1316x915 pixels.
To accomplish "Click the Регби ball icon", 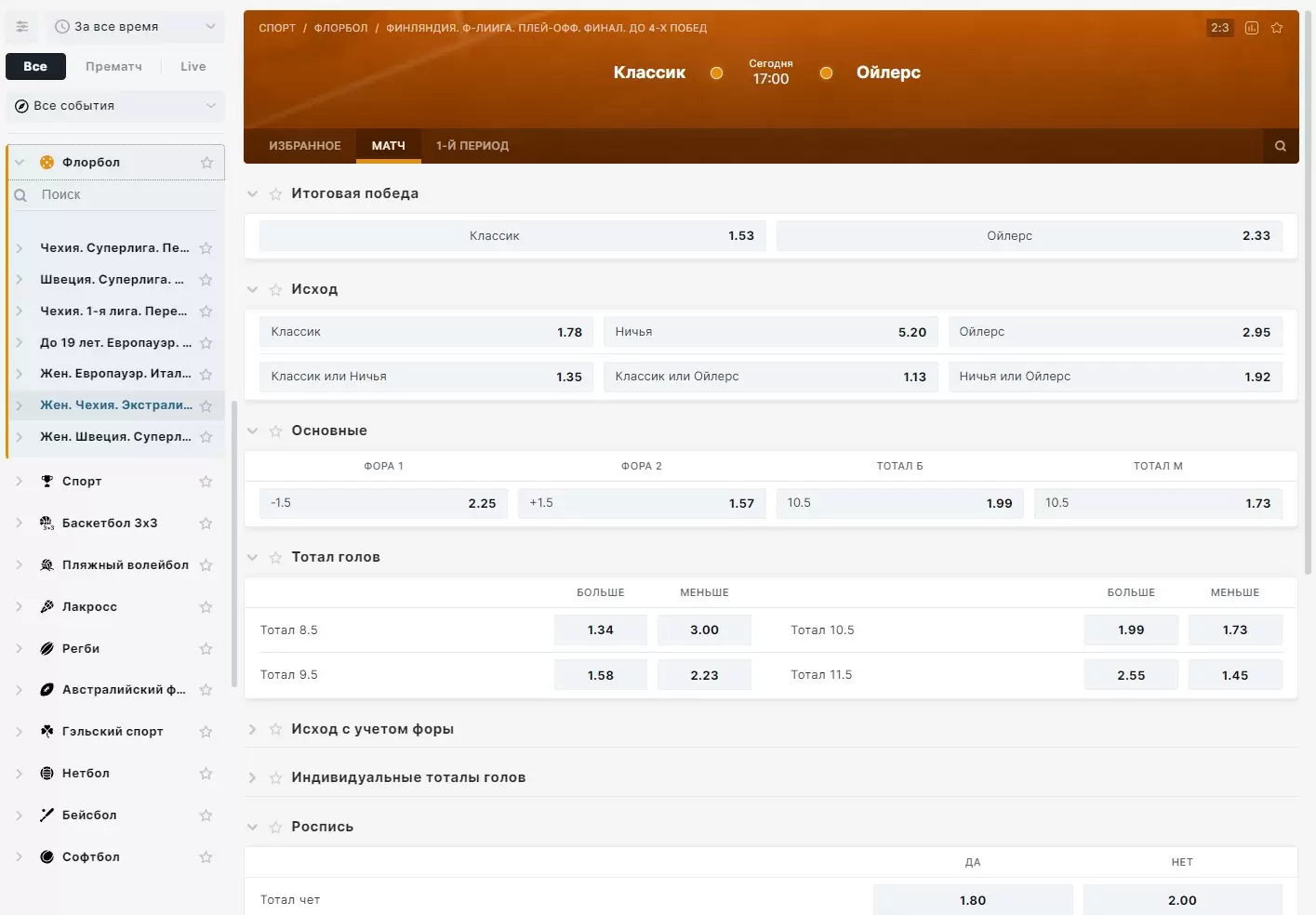I will (47, 649).
